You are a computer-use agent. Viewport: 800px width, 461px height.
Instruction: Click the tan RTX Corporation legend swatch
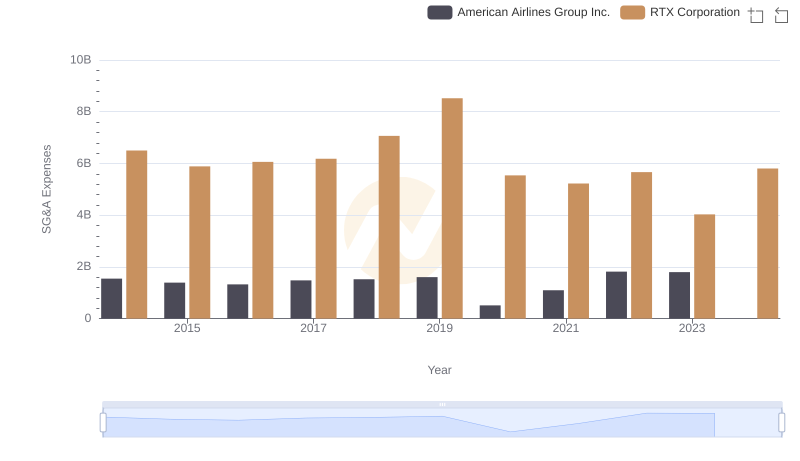633,12
